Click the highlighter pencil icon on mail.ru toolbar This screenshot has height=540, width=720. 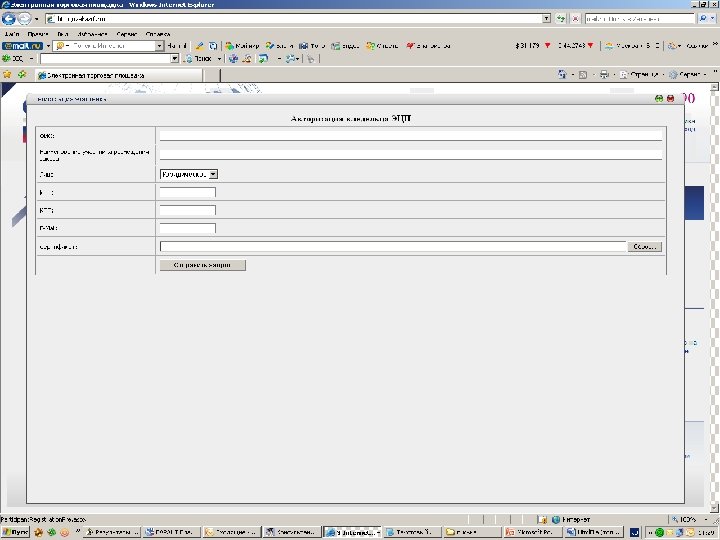(x=199, y=46)
